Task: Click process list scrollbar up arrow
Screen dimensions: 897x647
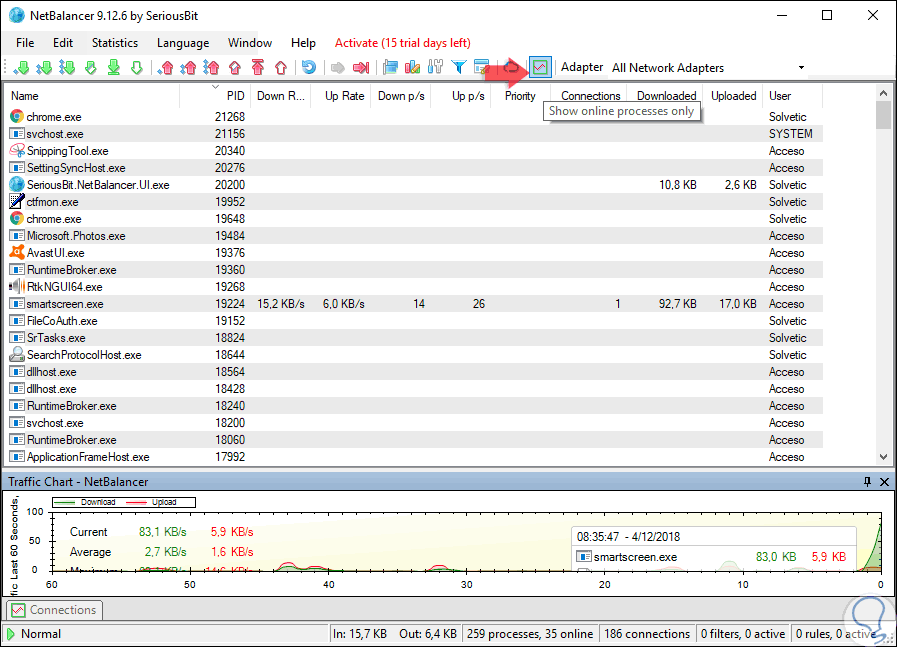Action: coord(883,93)
